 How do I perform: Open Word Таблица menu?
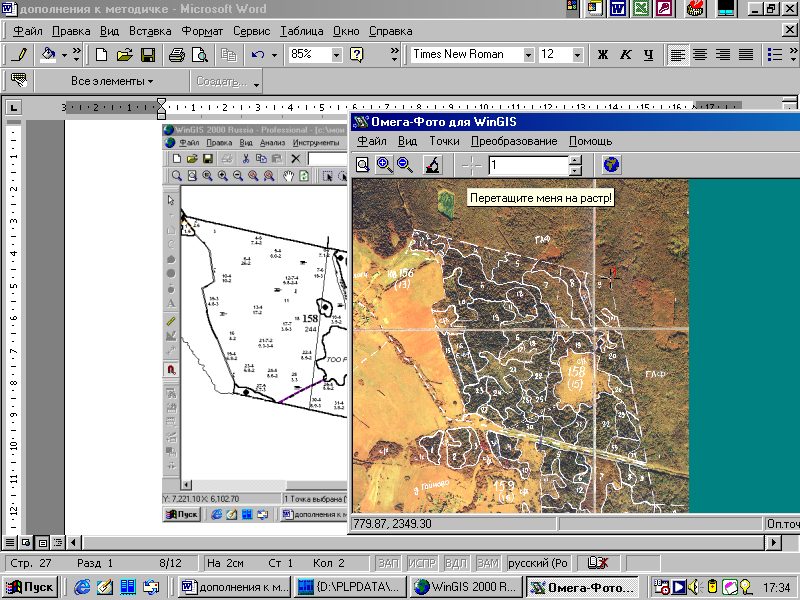(x=302, y=31)
